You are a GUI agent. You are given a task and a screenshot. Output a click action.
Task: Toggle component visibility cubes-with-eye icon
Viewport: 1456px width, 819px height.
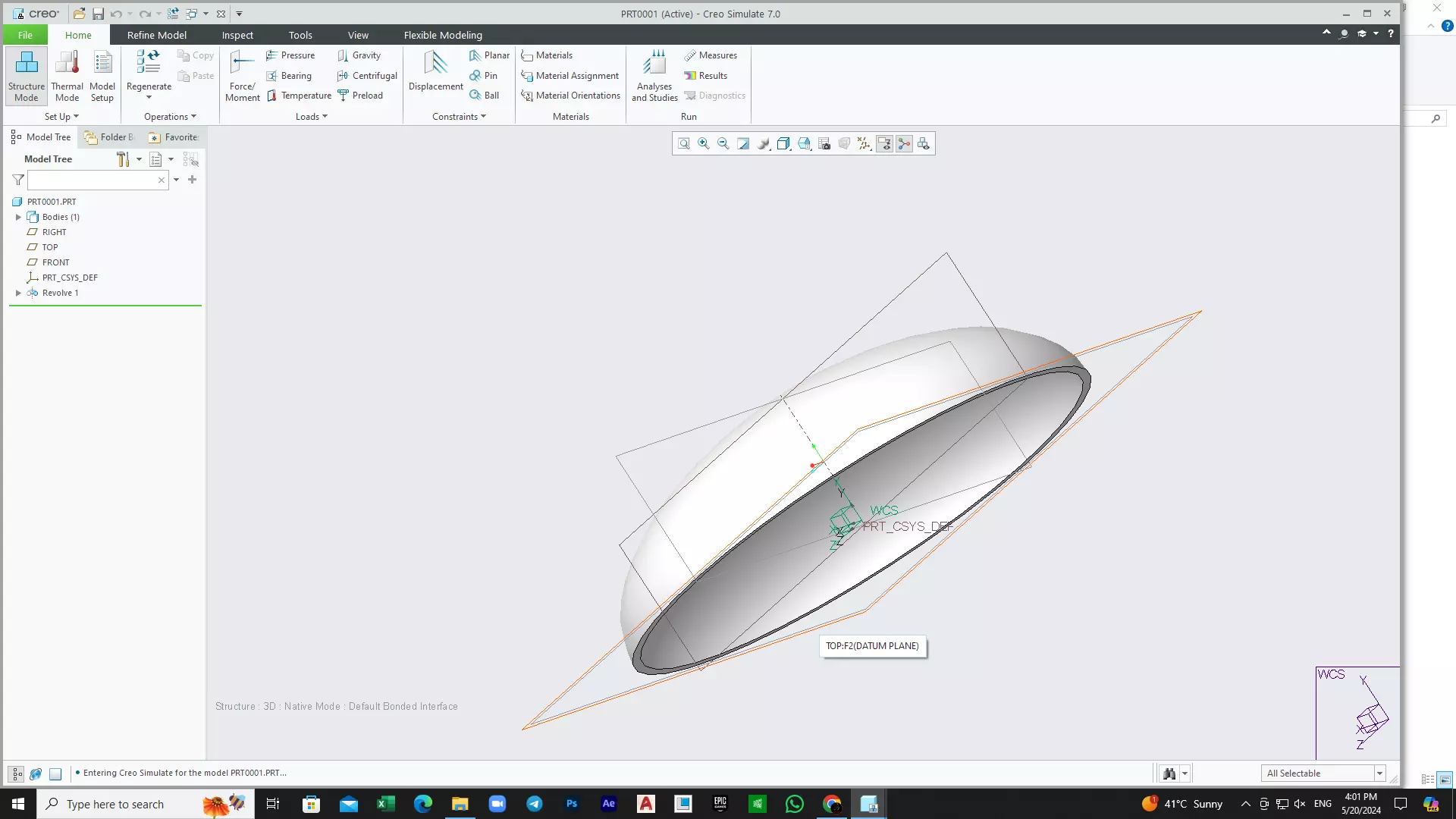pos(924,144)
